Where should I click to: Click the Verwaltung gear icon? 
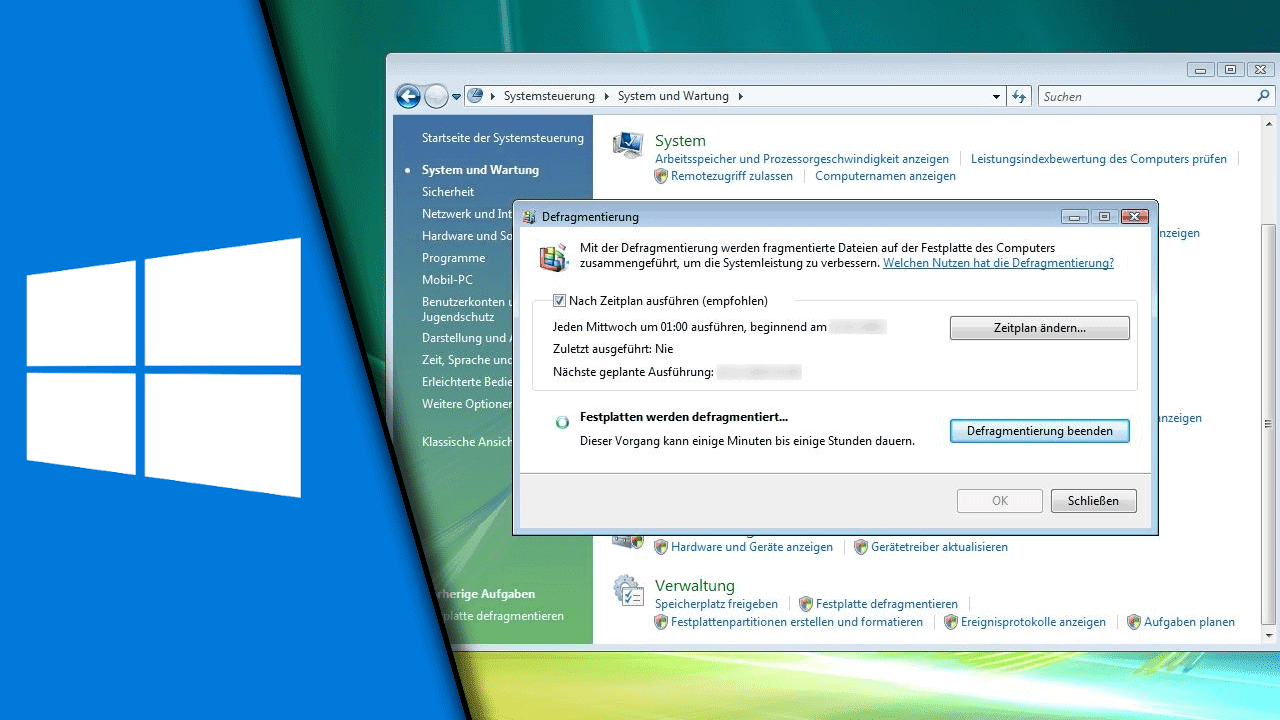(x=628, y=590)
